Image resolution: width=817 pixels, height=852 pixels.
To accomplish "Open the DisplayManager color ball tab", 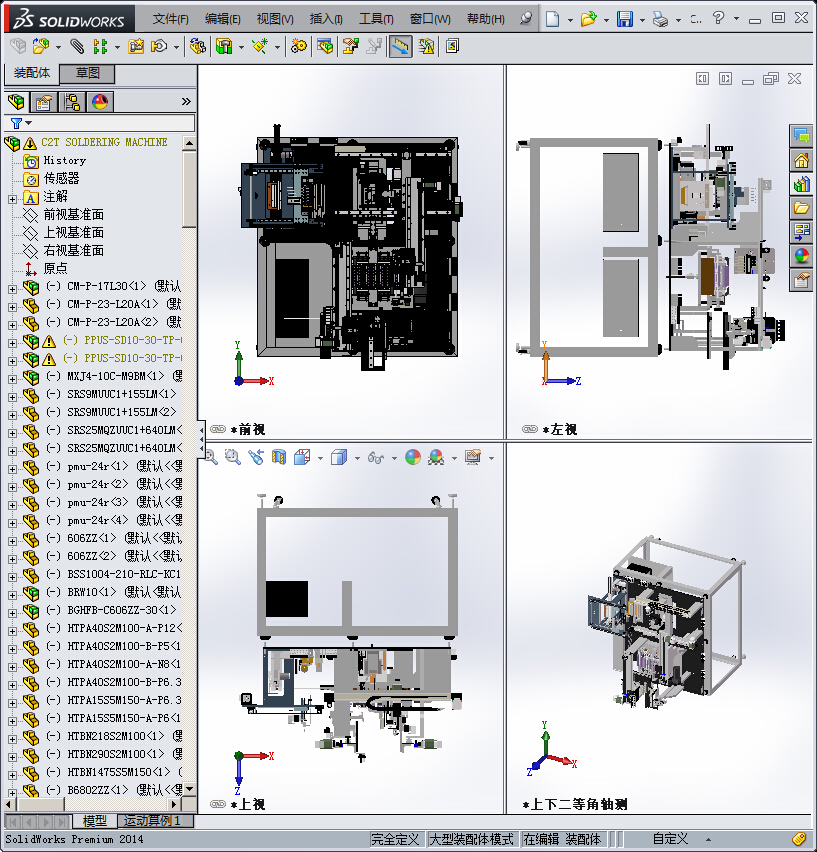I will (x=100, y=102).
